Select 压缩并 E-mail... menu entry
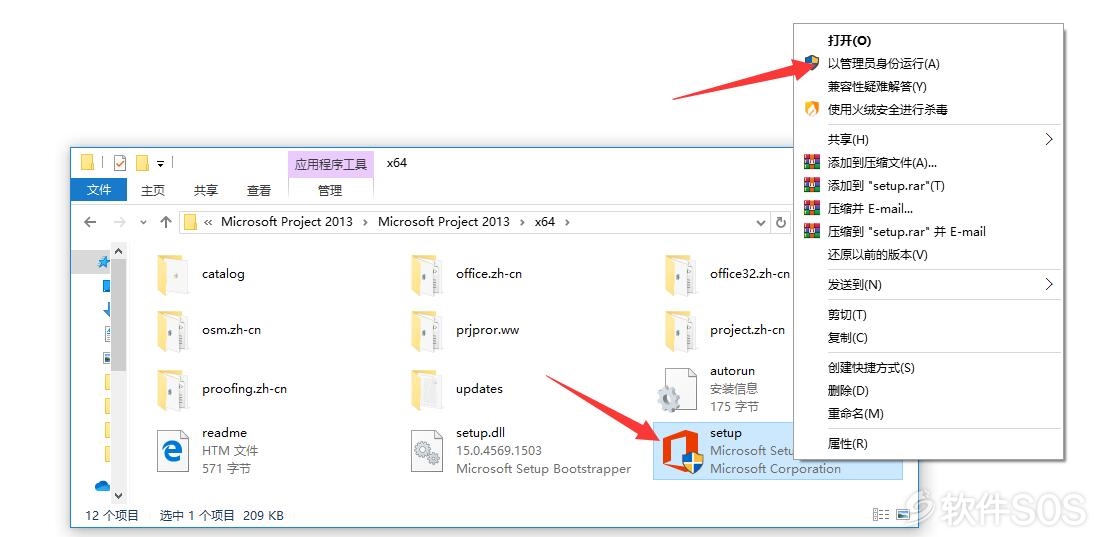This screenshot has height=537, width=1103. click(929, 208)
